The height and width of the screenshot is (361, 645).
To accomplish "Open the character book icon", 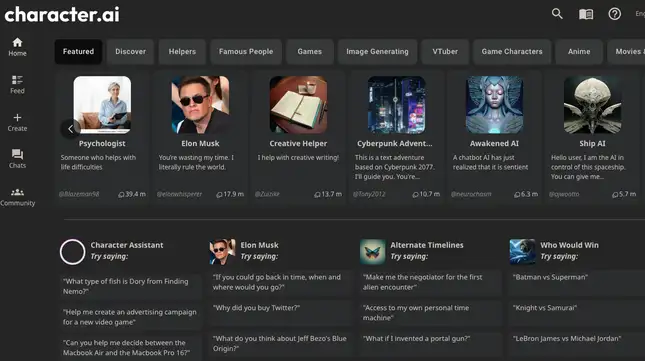I will (x=586, y=14).
